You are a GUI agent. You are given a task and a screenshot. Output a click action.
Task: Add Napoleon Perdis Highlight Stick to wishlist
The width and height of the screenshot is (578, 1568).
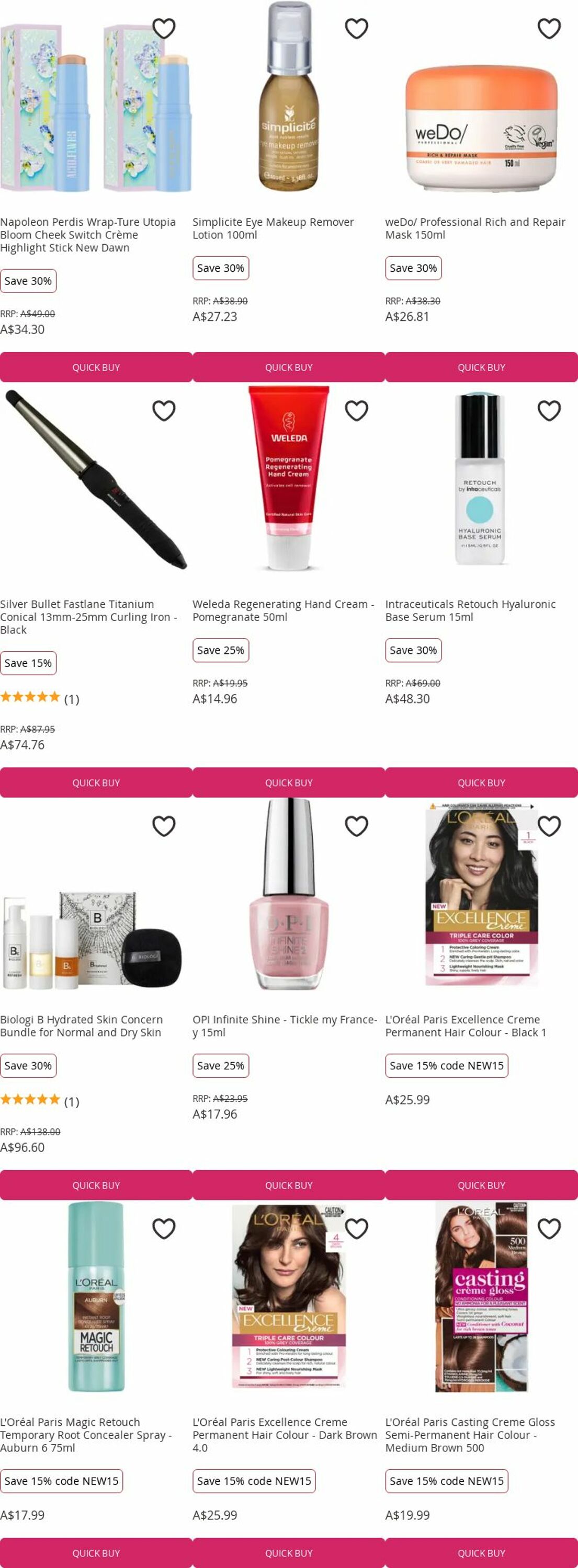[164, 29]
